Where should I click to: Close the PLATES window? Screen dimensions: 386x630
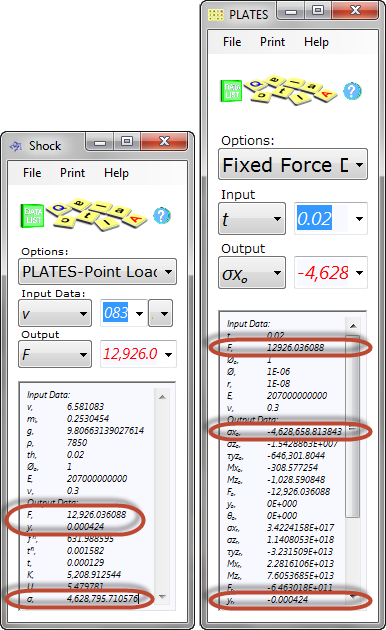click(x=355, y=10)
